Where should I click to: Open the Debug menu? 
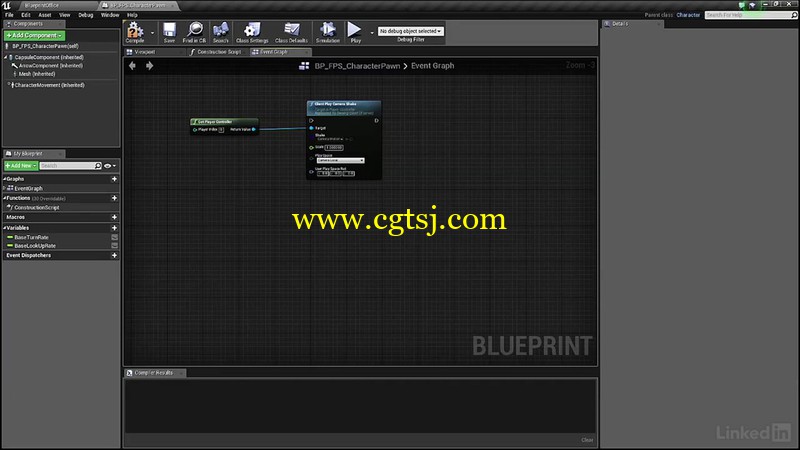point(86,15)
